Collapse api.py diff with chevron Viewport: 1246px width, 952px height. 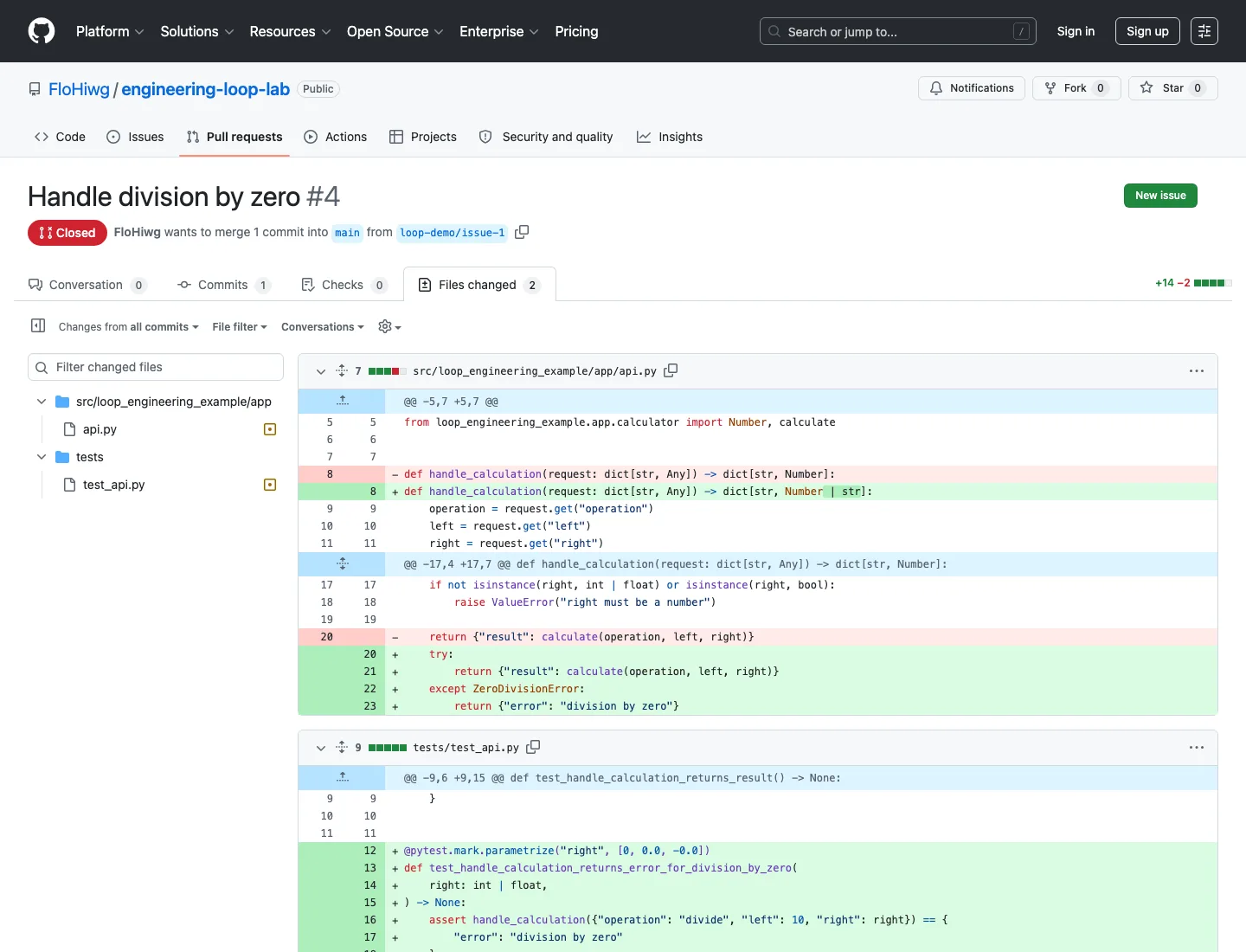pos(320,371)
